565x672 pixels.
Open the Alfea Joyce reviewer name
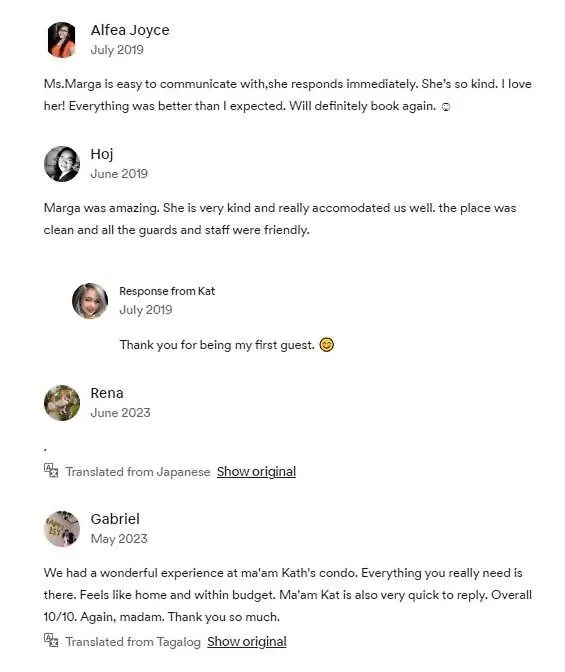[130, 30]
